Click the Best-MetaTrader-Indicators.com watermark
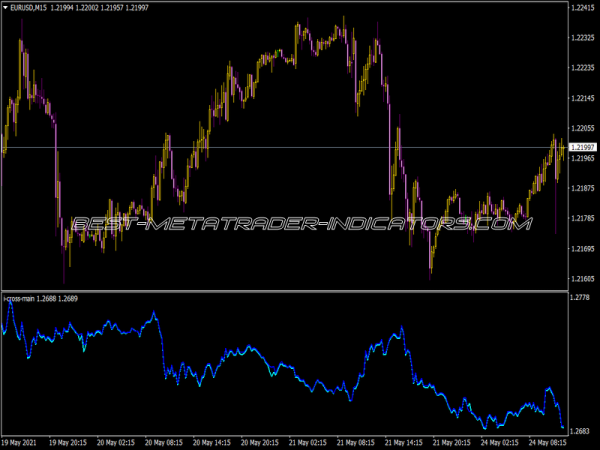This screenshot has height=450, width=600. (x=300, y=224)
